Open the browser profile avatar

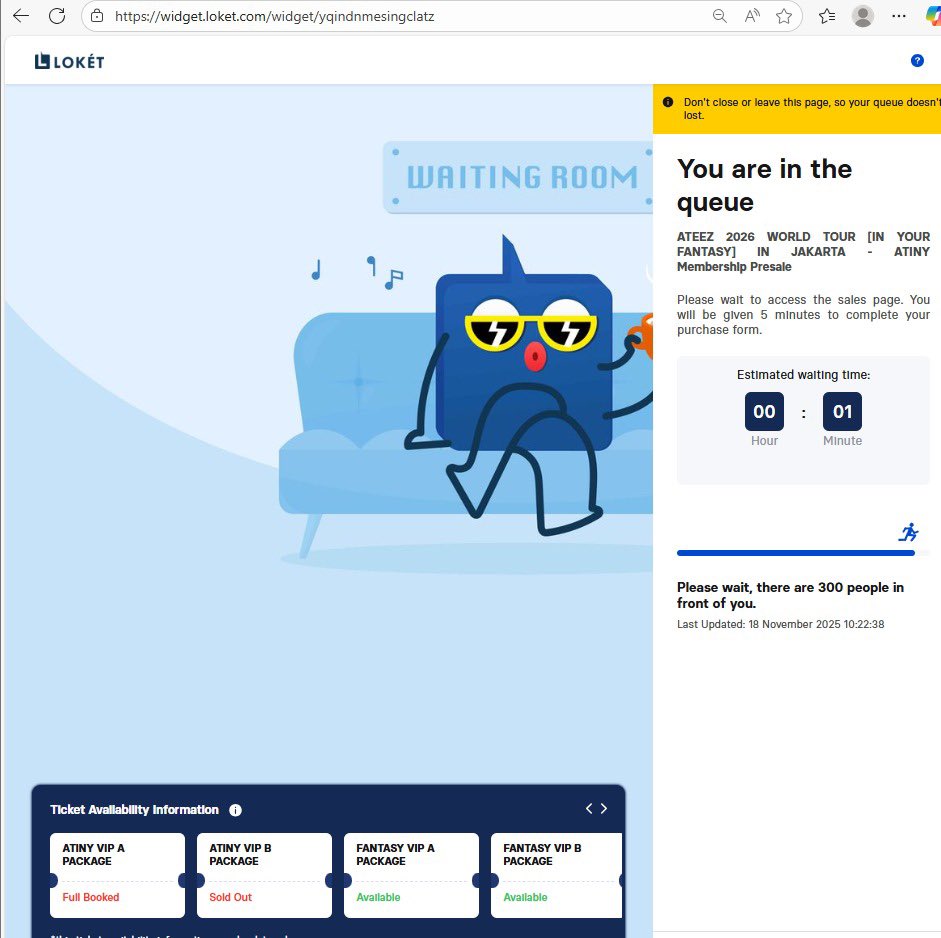point(862,16)
